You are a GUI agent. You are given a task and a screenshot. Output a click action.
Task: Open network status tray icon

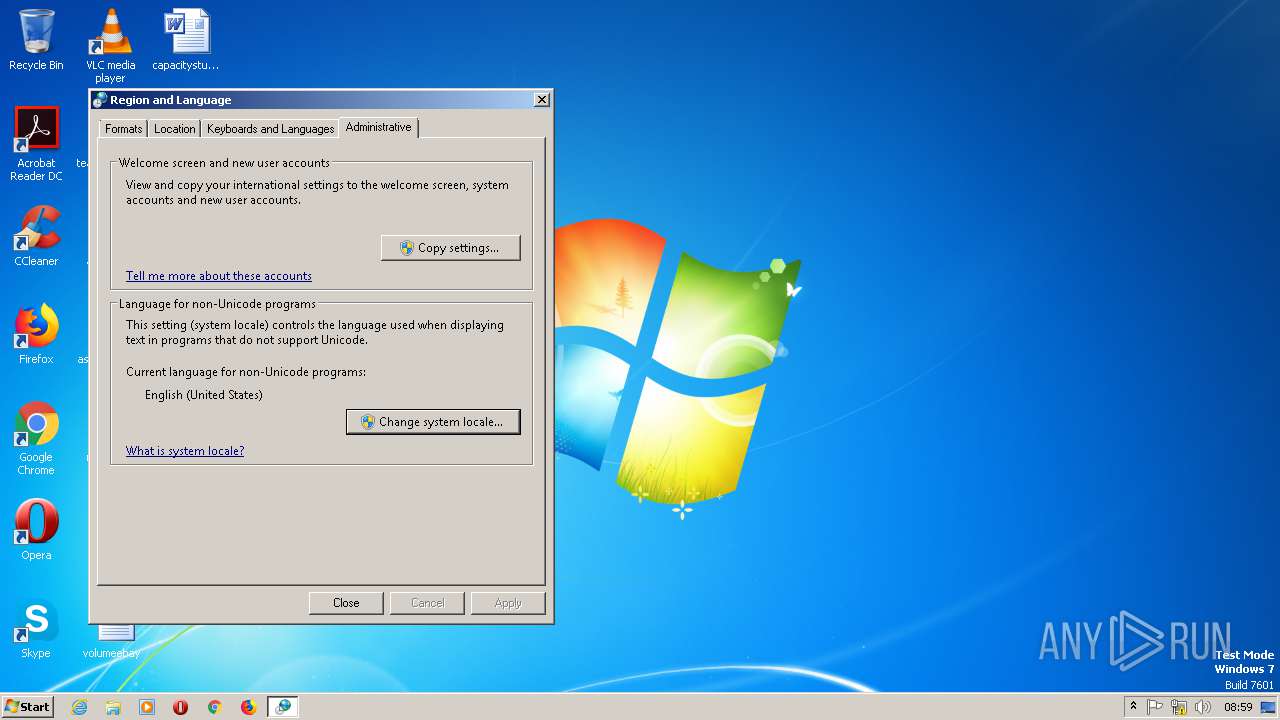tap(1179, 707)
